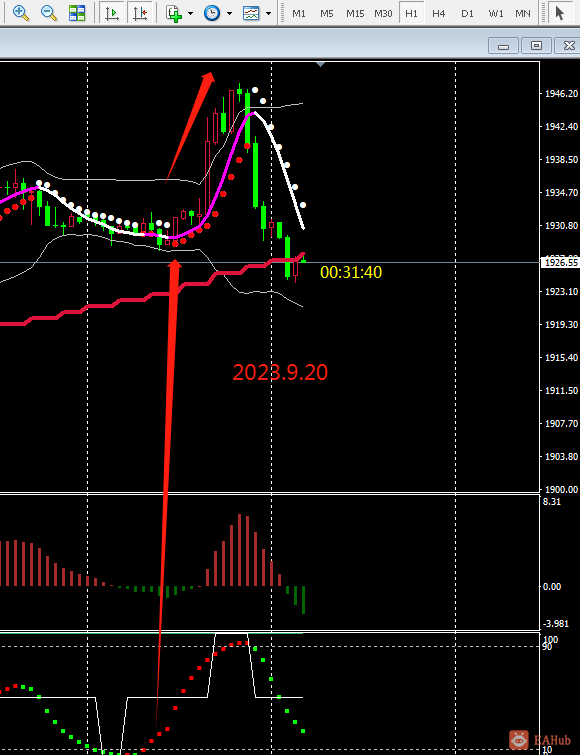Screen dimensions: 580x755
Task: Choose the D1 daily timeframe
Action: 467,13
